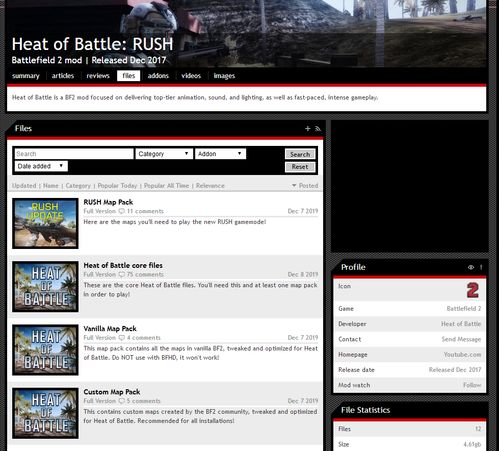Viewport: 499px width, 451px height.
Task: Switch to the reviews tab
Action: click(x=98, y=76)
